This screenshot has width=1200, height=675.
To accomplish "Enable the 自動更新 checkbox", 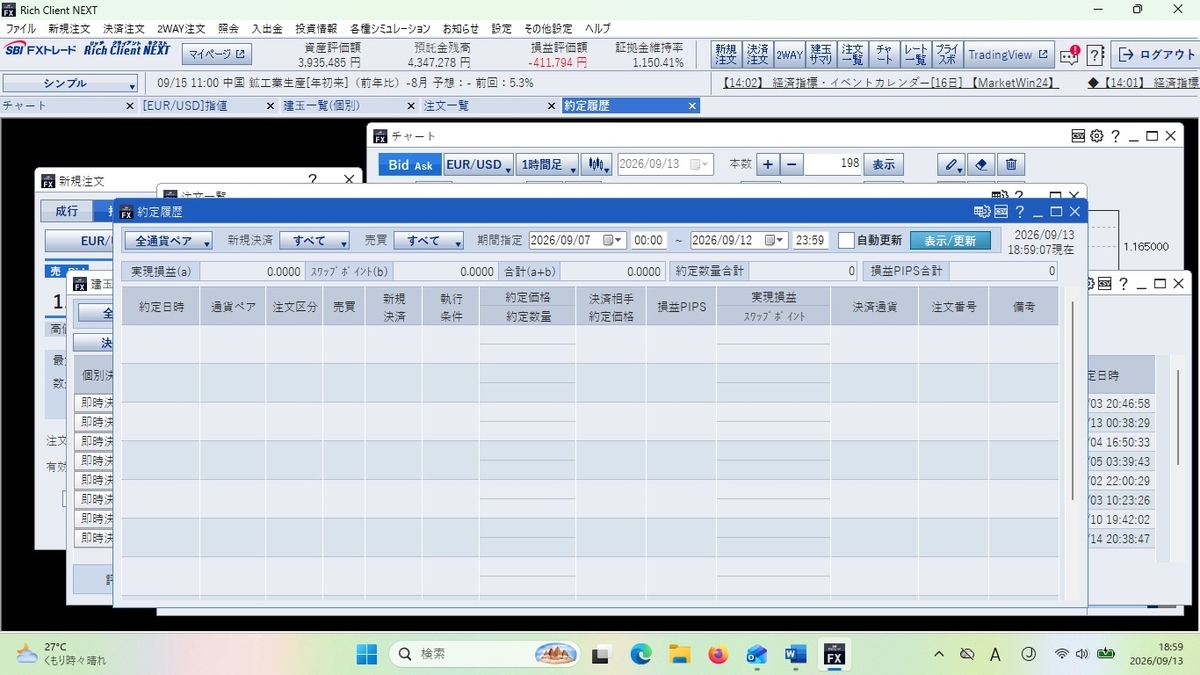I will pyautogui.click(x=846, y=240).
